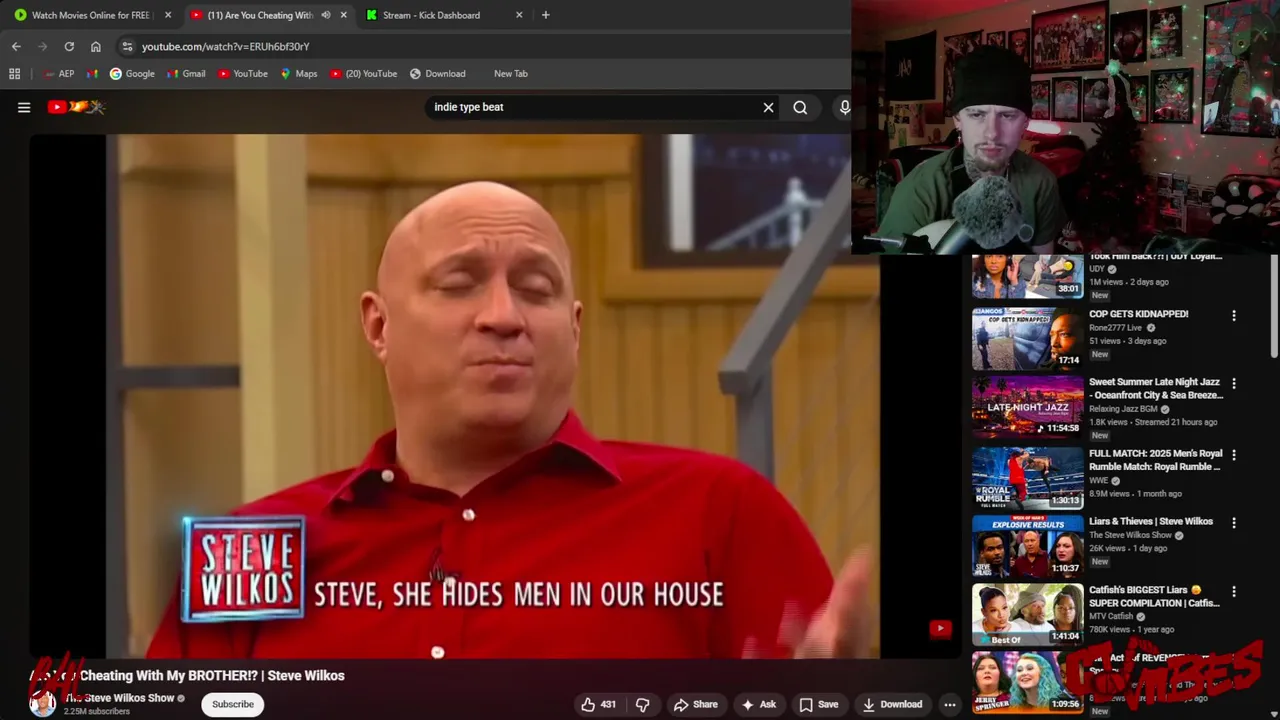The image size is (1280, 720).
Task: Click the WWE channel name
Action: [1098, 480]
